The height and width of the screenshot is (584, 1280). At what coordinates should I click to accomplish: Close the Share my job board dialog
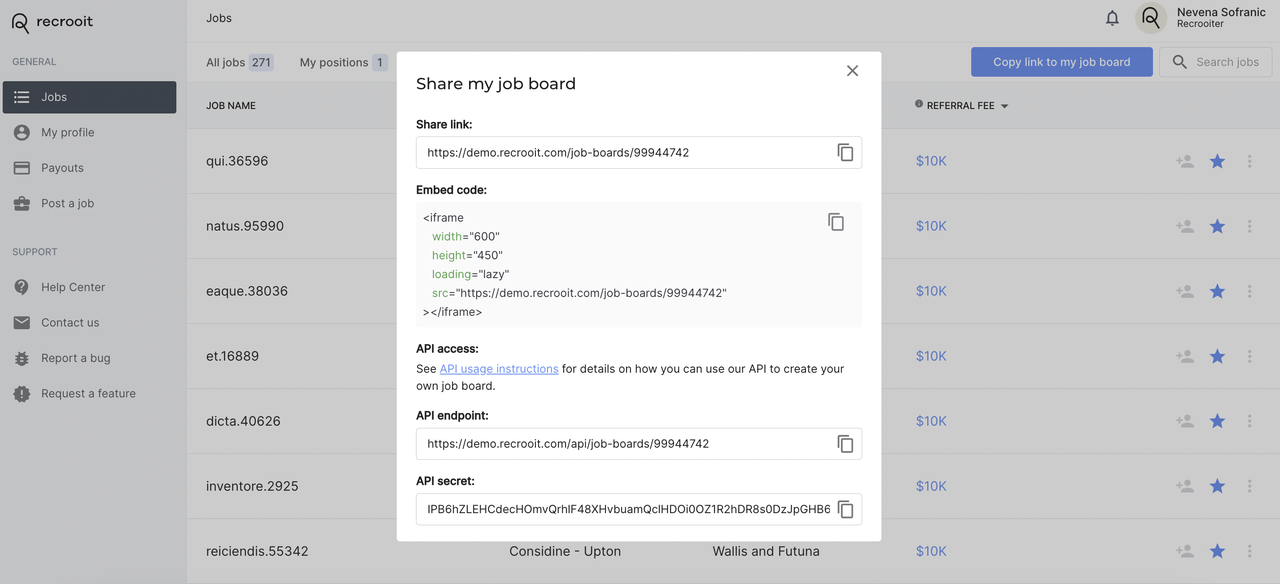(x=852, y=71)
